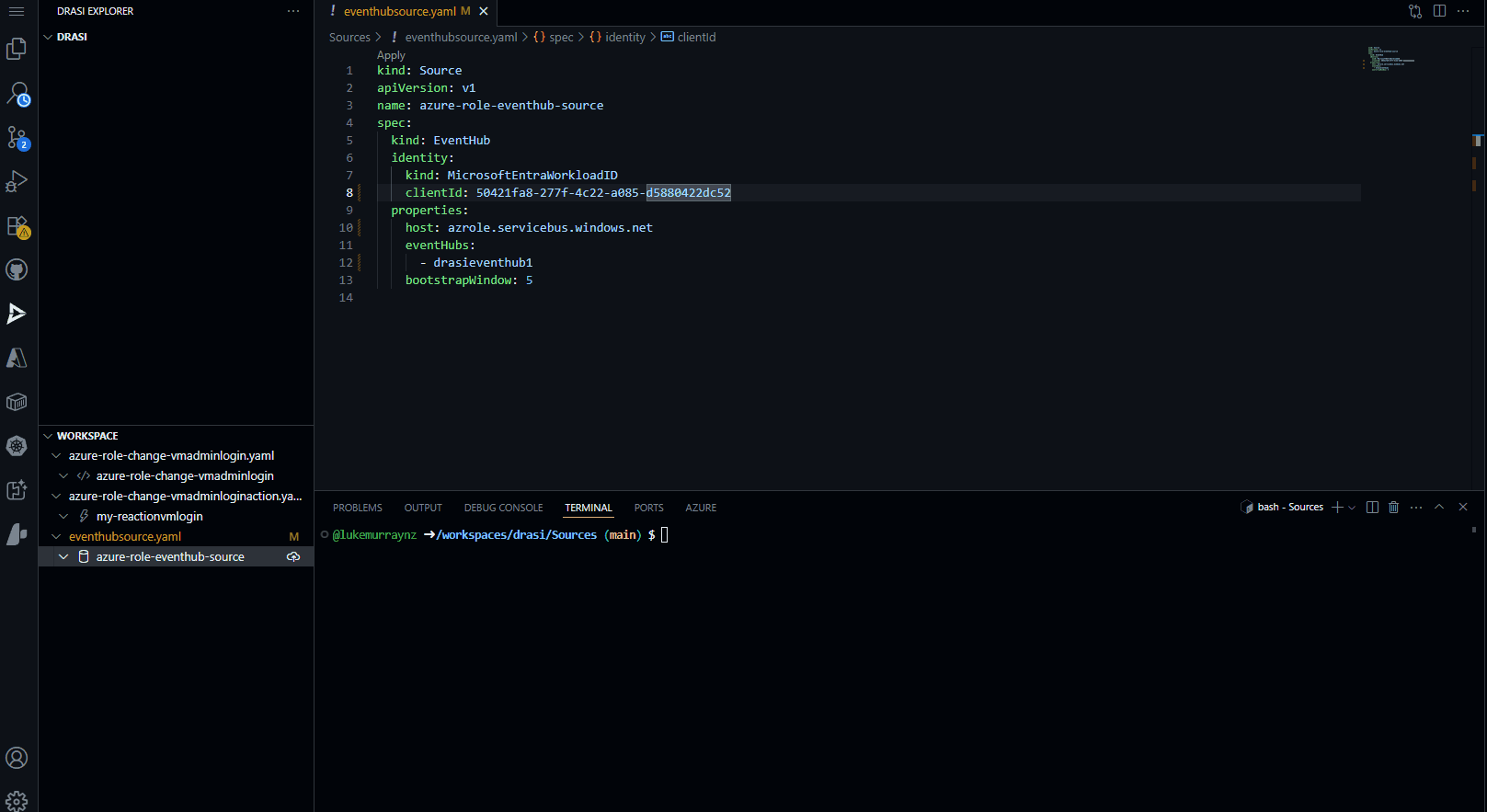1487x812 pixels.
Task: Switch to the Problems panel tab
Action: pos(358,508)
